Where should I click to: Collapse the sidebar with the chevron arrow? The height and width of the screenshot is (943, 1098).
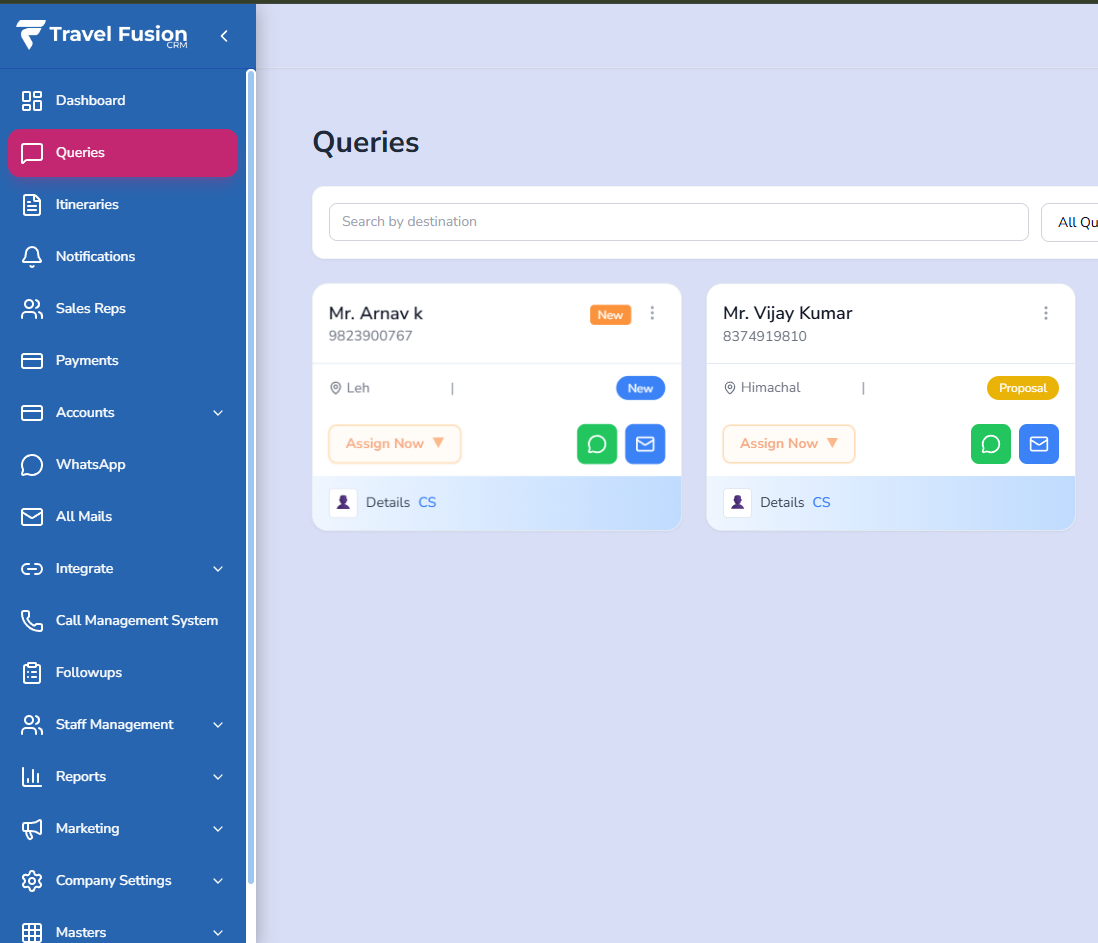224,36
